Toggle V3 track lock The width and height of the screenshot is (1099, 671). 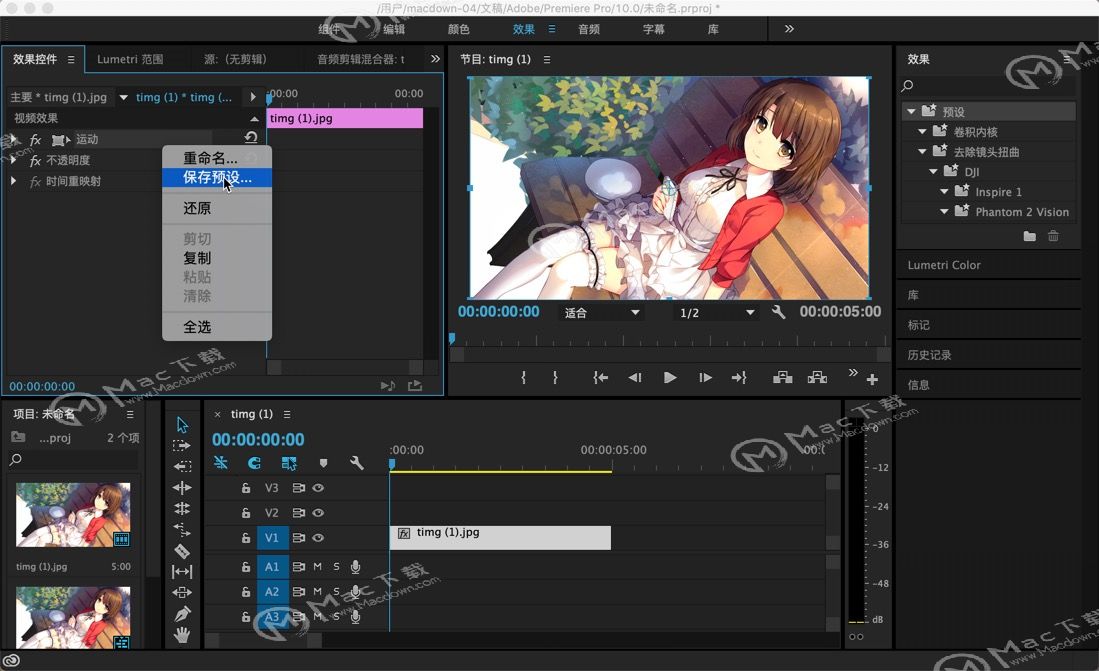tap(246, 488)
